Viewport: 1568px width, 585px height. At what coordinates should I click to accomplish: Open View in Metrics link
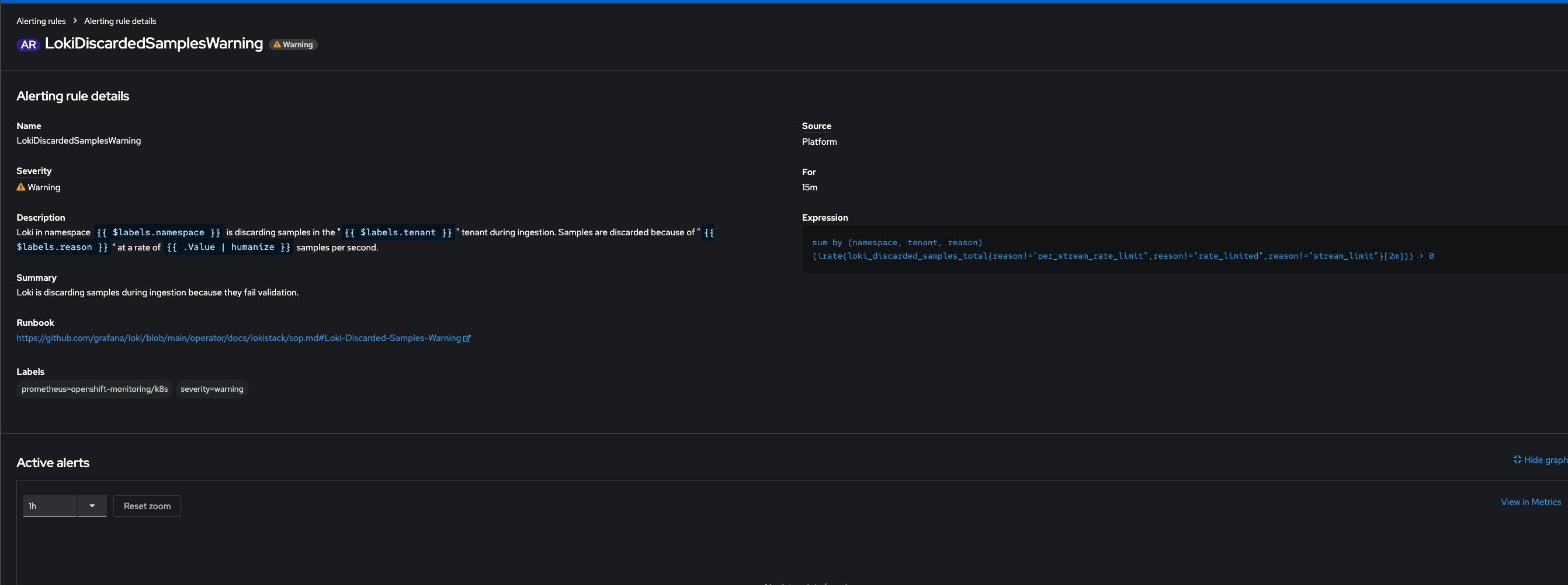click(x=1530, y=502)
